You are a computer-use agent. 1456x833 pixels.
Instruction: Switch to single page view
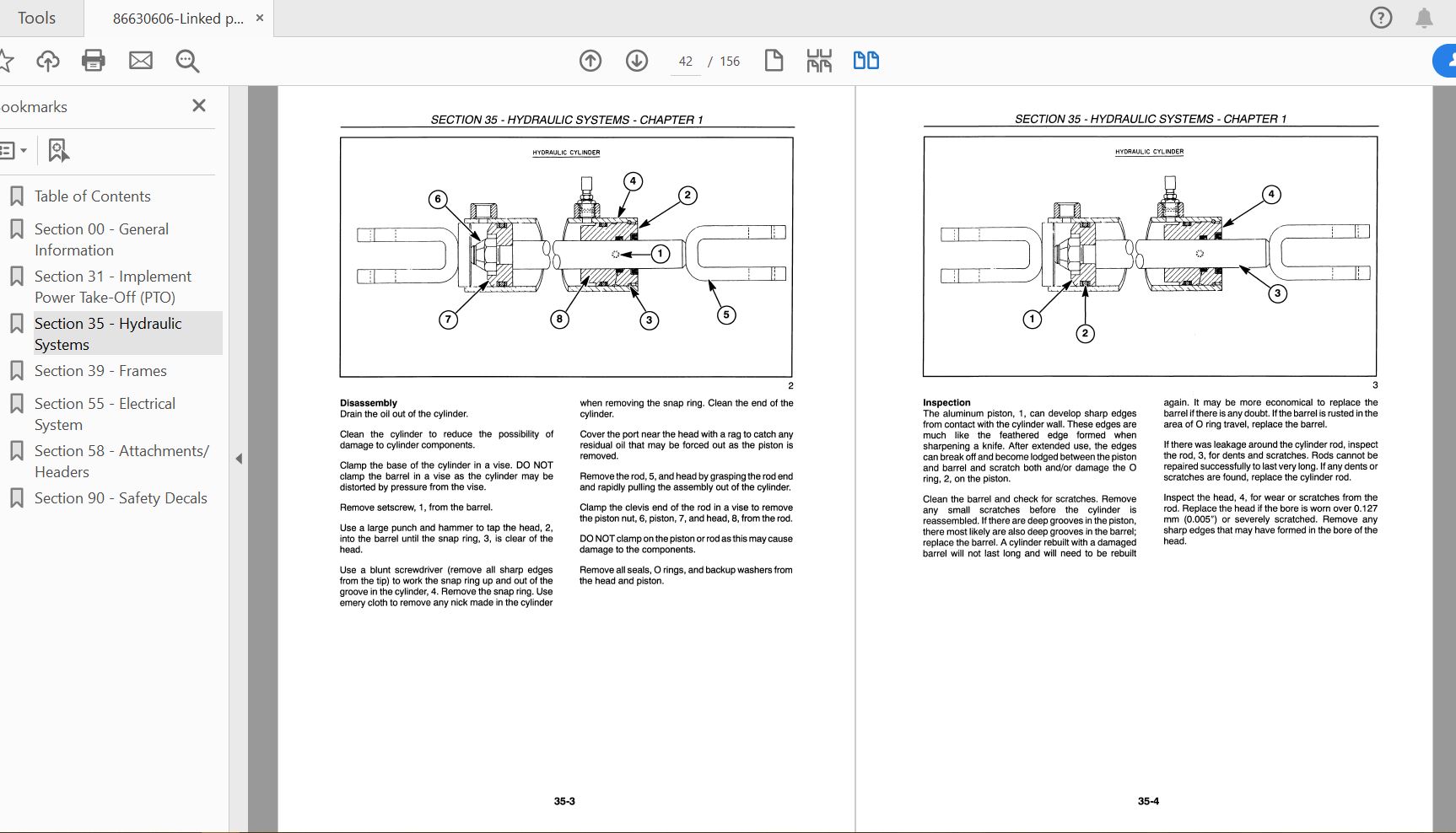(774, 61)
